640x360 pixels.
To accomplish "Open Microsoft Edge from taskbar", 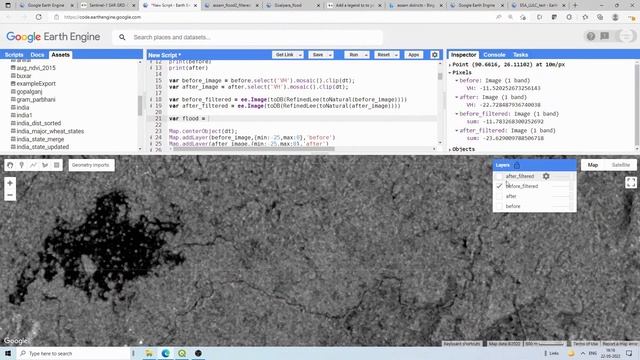I will (165, 353).
